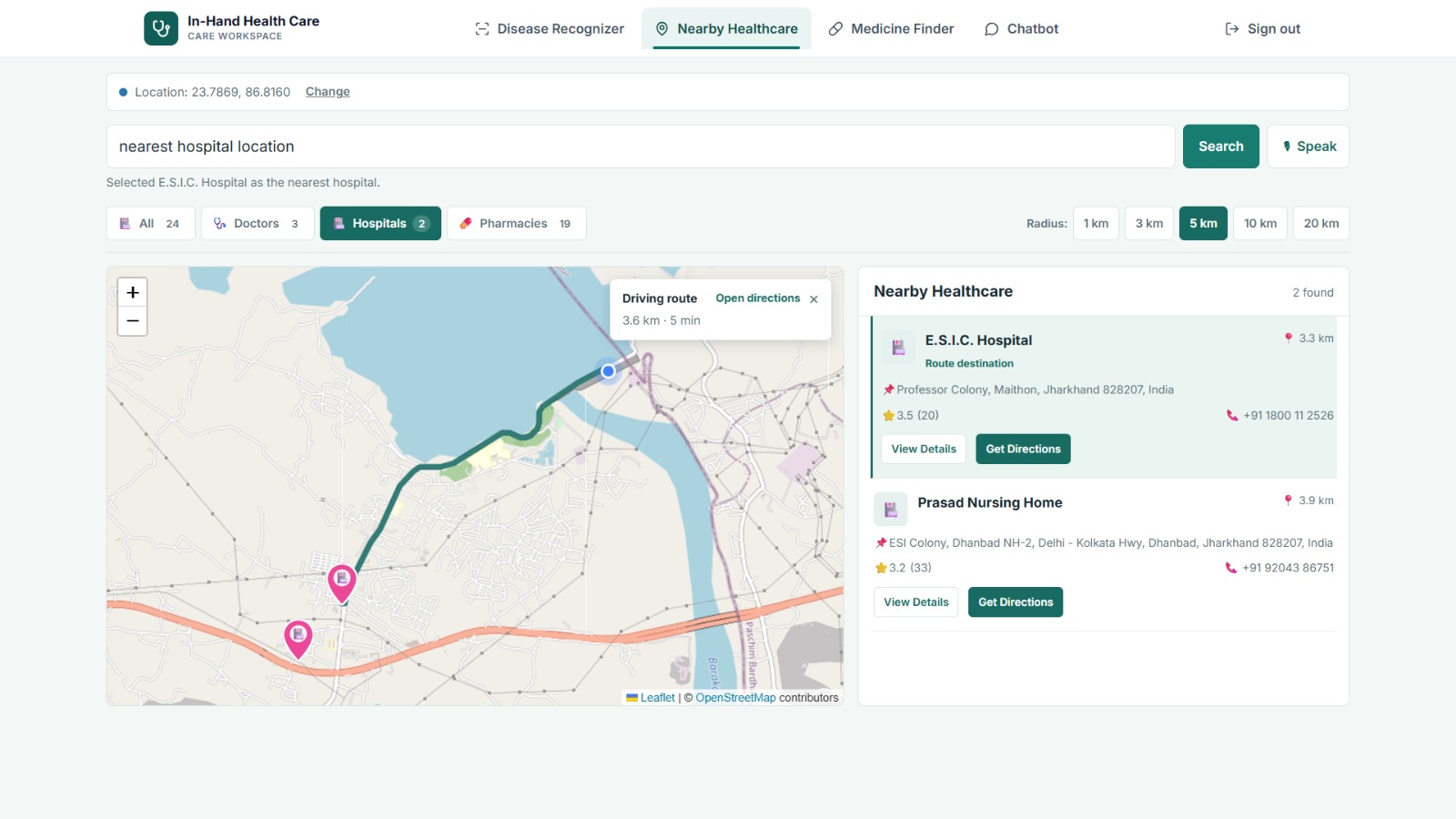Zoom out of the map

coord(133,321)
